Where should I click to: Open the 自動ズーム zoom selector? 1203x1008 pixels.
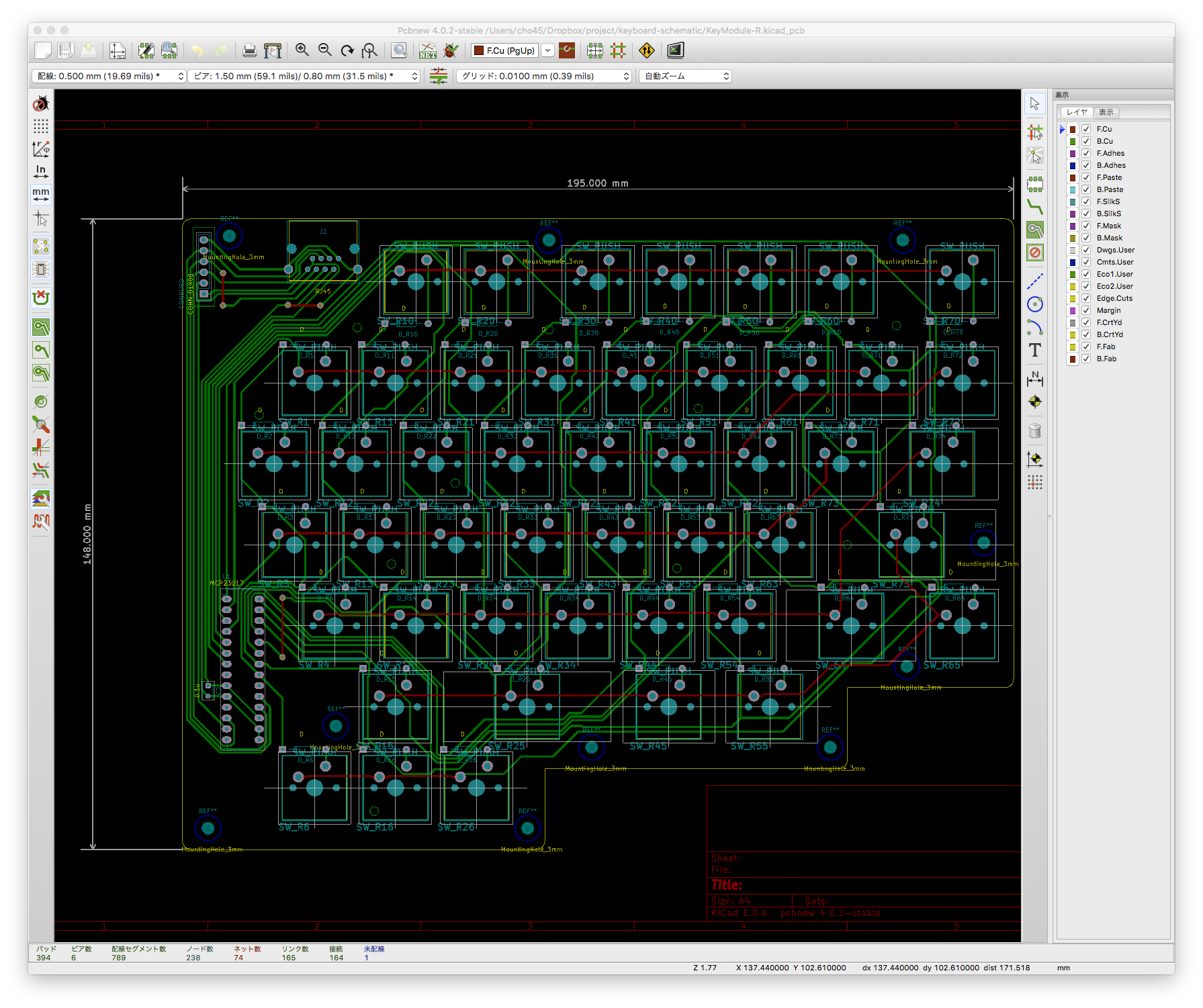click(x=685, y=77)
